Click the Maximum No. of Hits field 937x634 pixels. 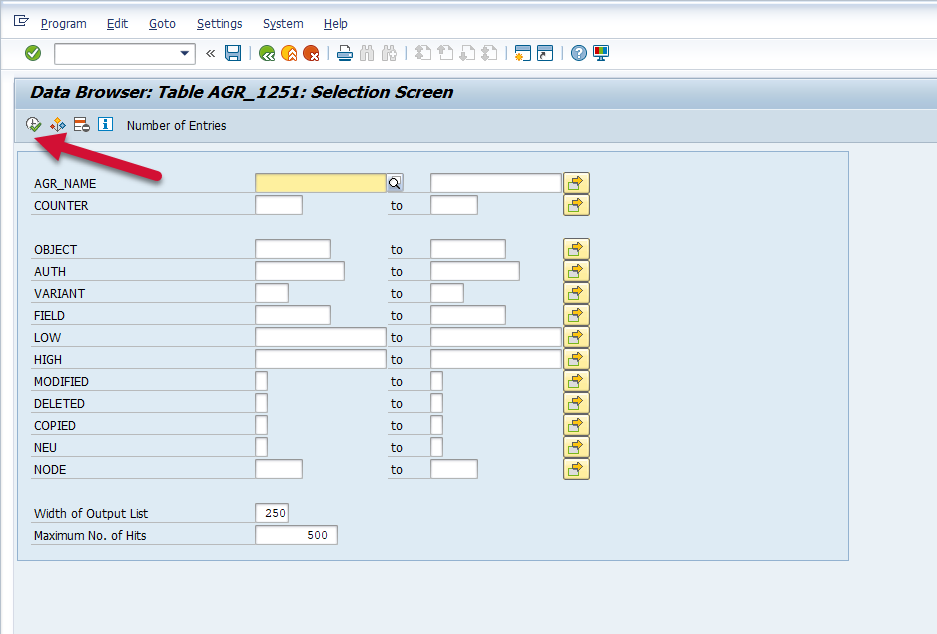pos(296,535)
